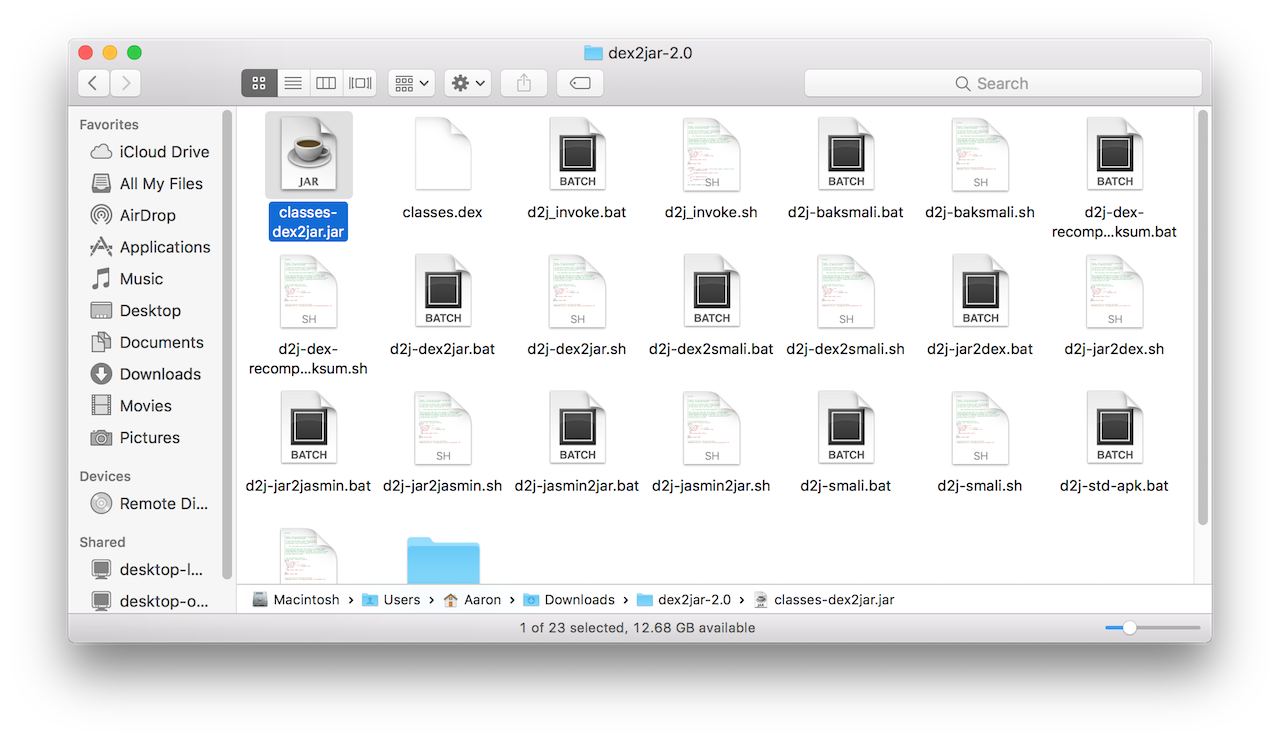
Task: Switch to icon view mode
Action: [259, 83]
